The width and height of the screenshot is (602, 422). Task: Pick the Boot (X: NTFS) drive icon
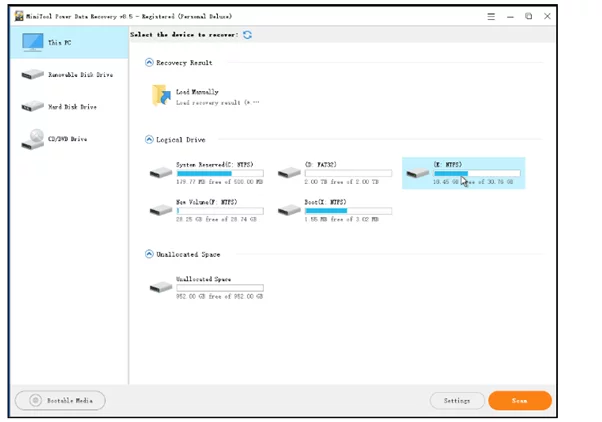pyautogui.click(x=289, y=210)
